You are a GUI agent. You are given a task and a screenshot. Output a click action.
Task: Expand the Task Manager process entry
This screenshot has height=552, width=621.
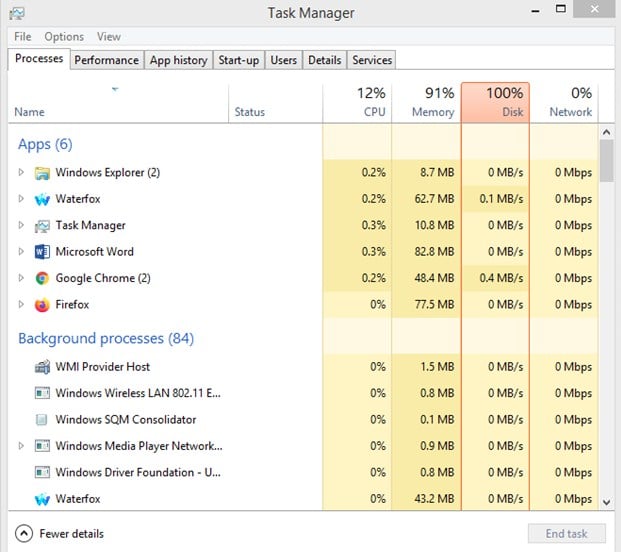pos(21,225)
